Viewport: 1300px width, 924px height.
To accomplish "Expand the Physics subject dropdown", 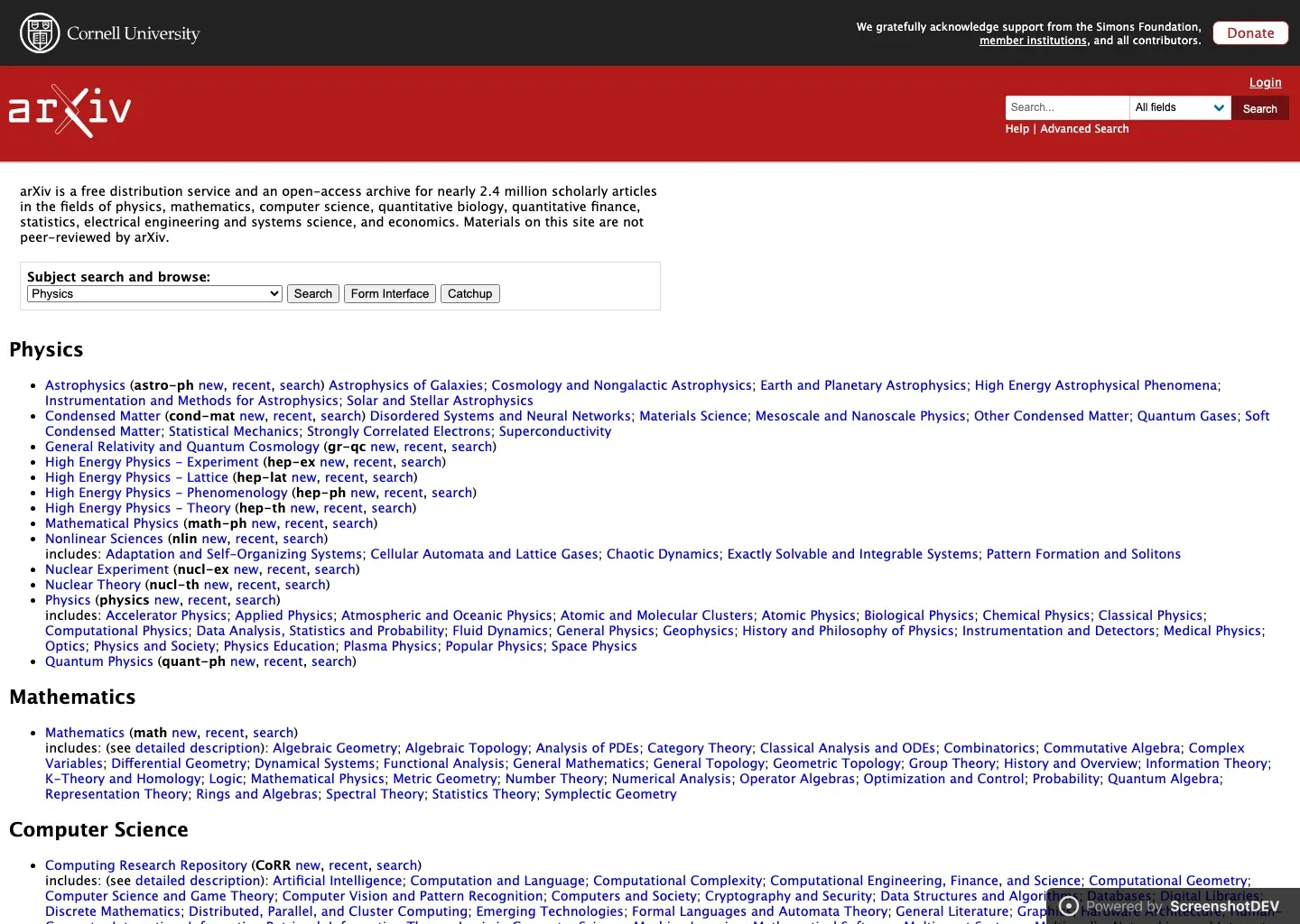I will tap(154, 293).
